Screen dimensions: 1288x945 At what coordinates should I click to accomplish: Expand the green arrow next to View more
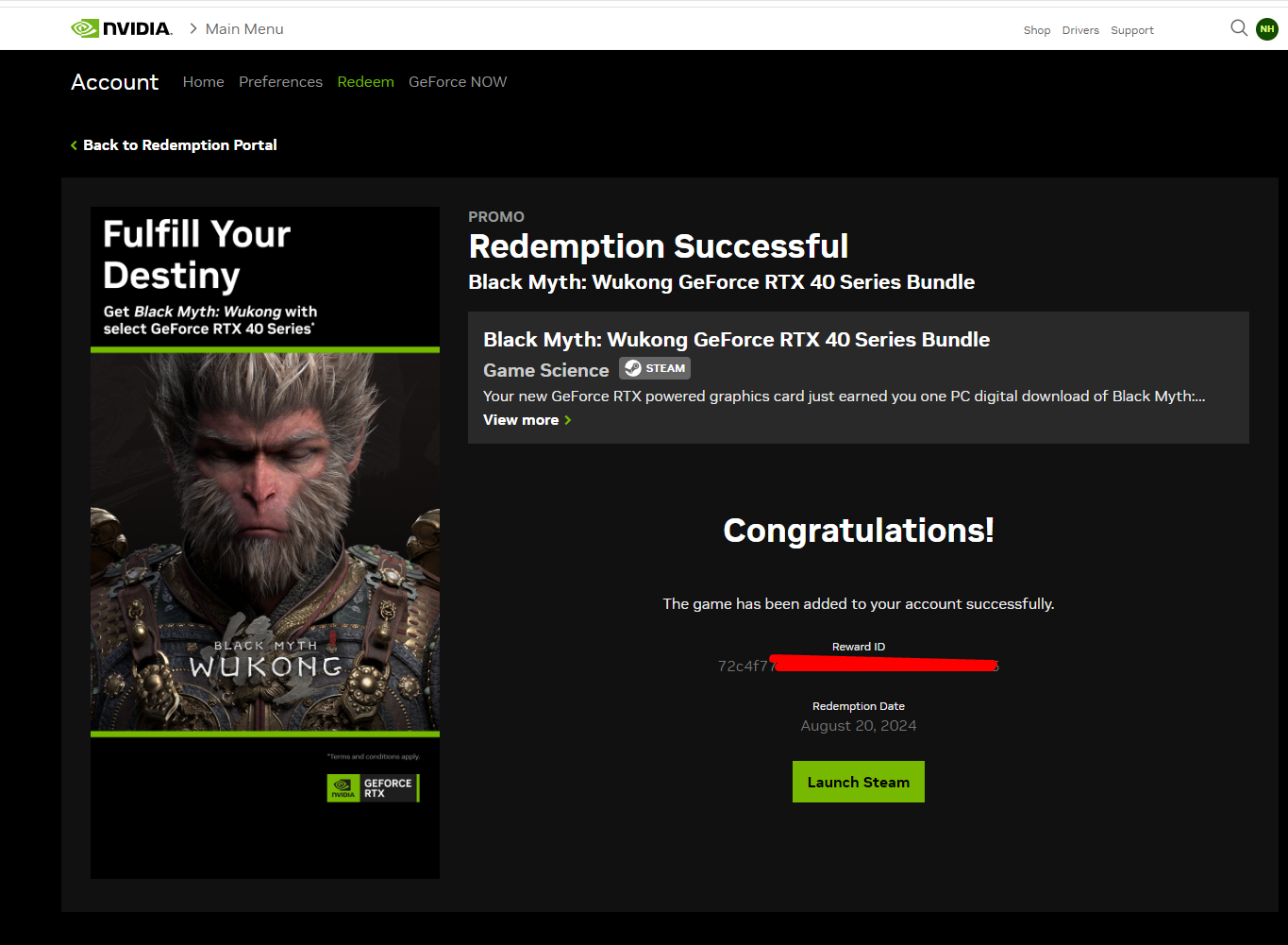[567, 420]
